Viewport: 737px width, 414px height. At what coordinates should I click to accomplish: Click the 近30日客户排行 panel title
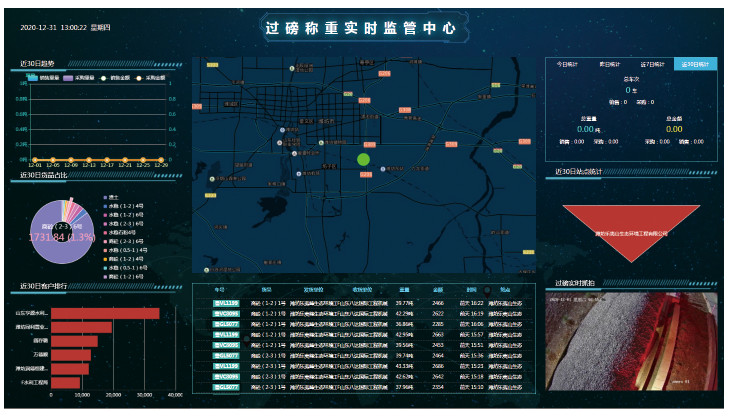click(x=44, y=286)
